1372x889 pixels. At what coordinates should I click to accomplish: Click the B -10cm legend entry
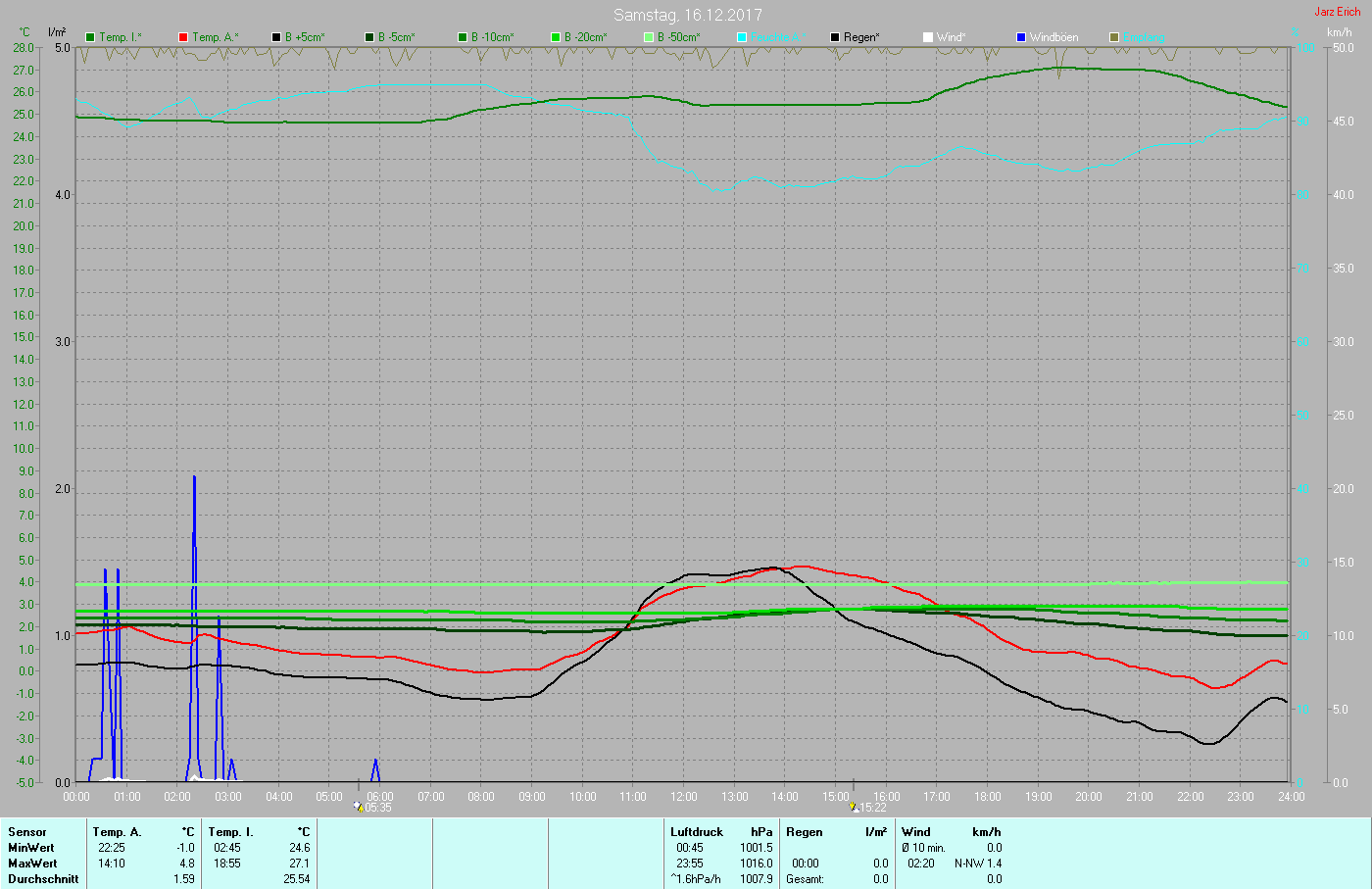point(486,37)
